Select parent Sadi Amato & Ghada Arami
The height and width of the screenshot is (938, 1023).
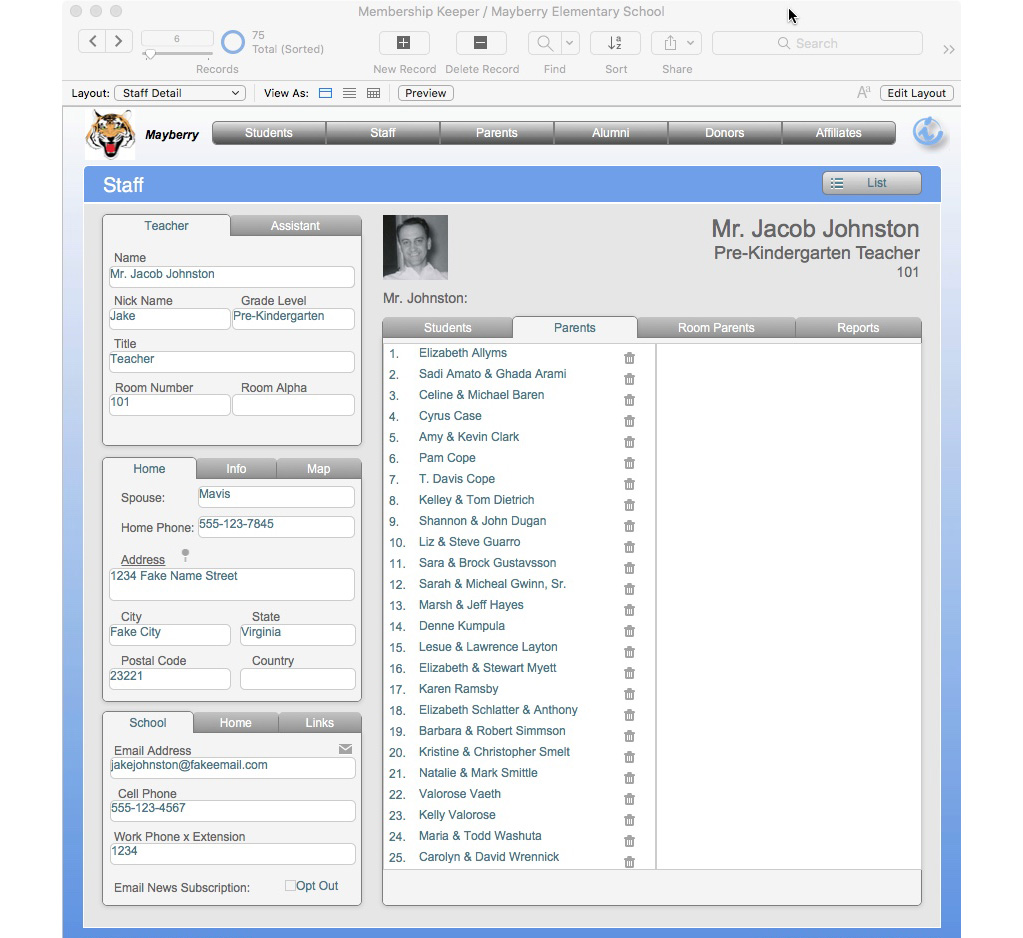click(x=493, y=374)
